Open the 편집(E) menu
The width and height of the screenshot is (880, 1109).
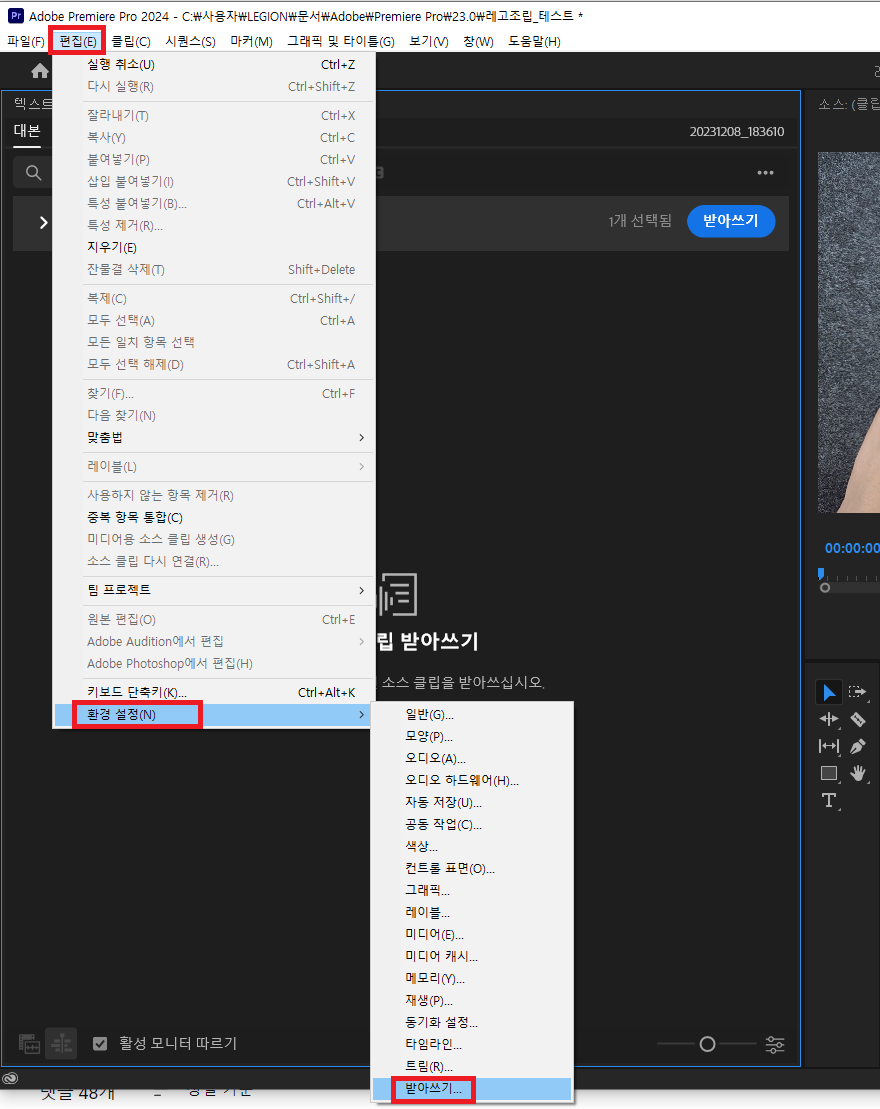[x=77, y=41]
